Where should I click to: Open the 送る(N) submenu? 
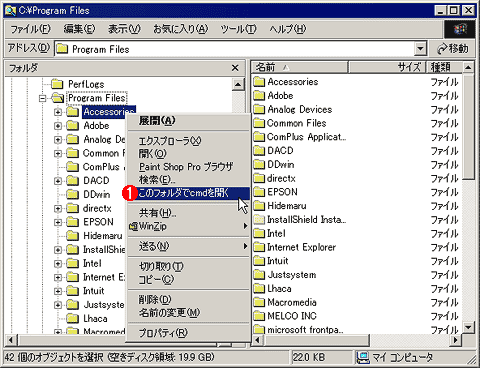pyautogui.click(x=189, y=246)
